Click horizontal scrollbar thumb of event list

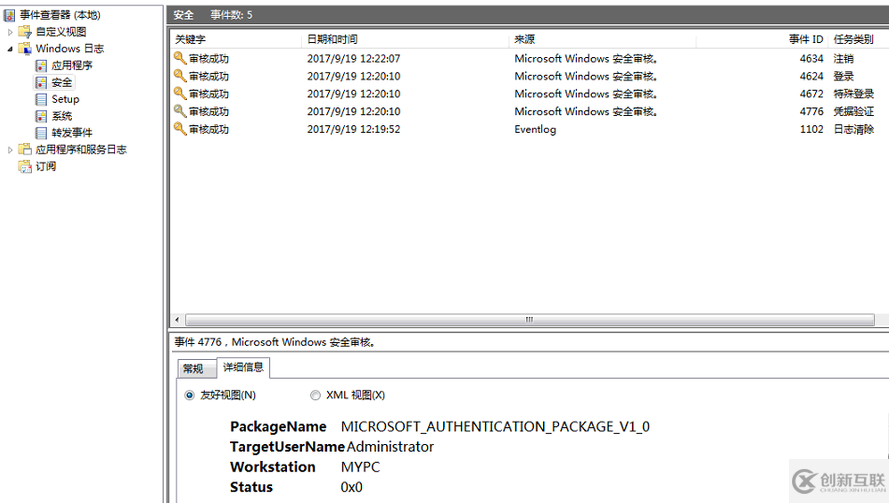tap(530, 320)
